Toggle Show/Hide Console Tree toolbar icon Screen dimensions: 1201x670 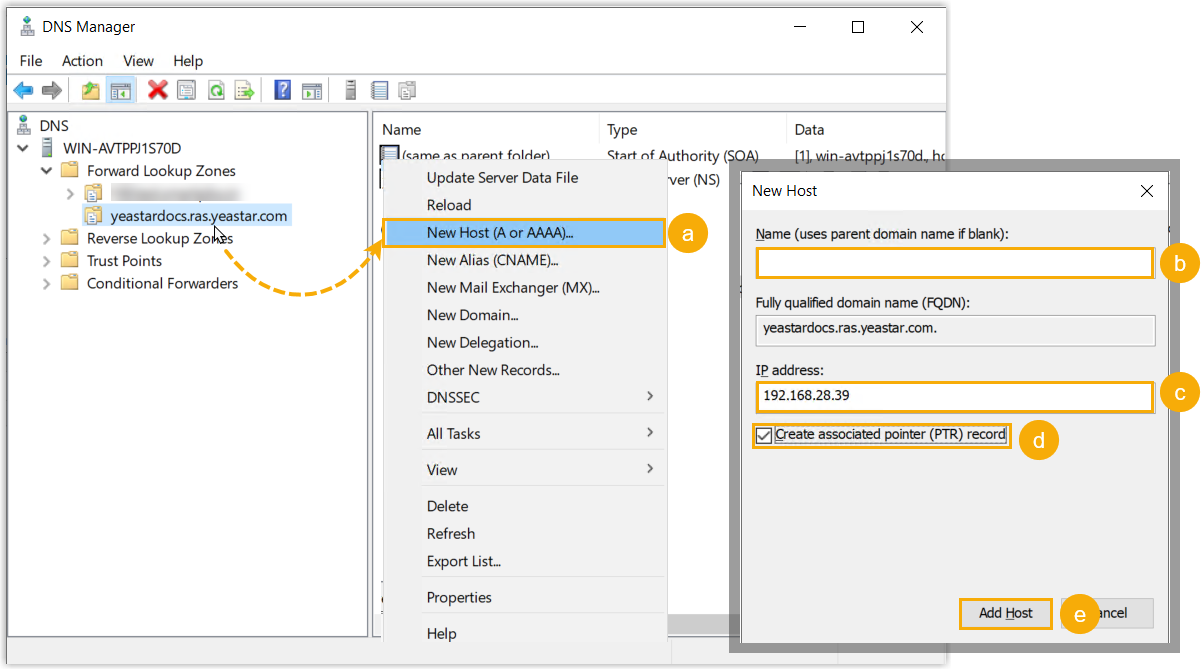coord(121,91)
